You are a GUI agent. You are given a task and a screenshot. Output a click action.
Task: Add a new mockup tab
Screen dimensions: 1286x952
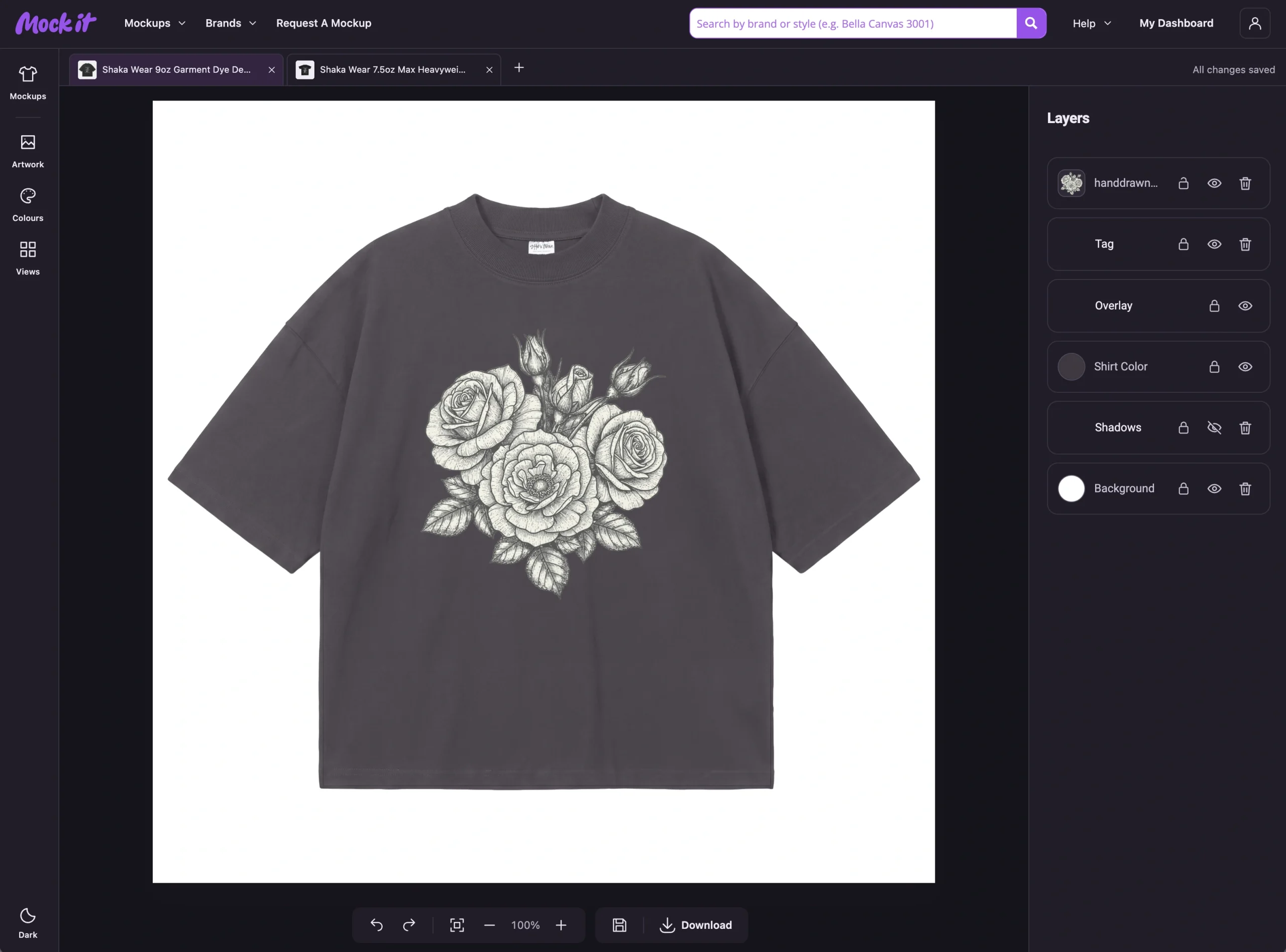coord(518,68)
